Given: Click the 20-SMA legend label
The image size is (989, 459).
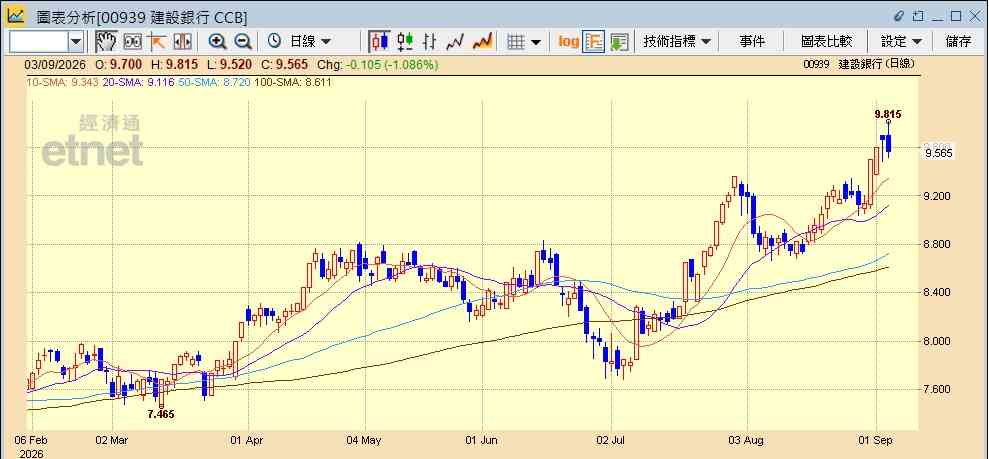Looking at the screenshot, I should (x=140, y=82).
